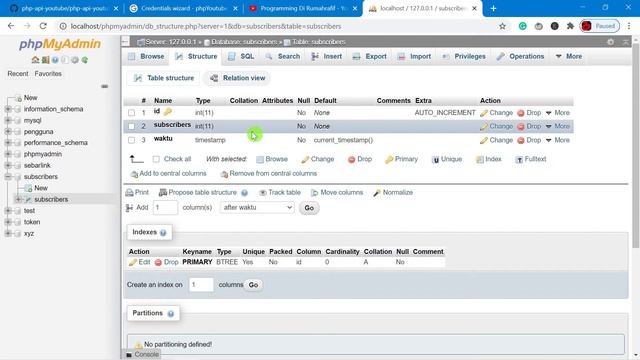Open navigation panel settings gear icon
The width and height of the screenshot is (640, 360).
pyautogui.click(x=75, y=60)
